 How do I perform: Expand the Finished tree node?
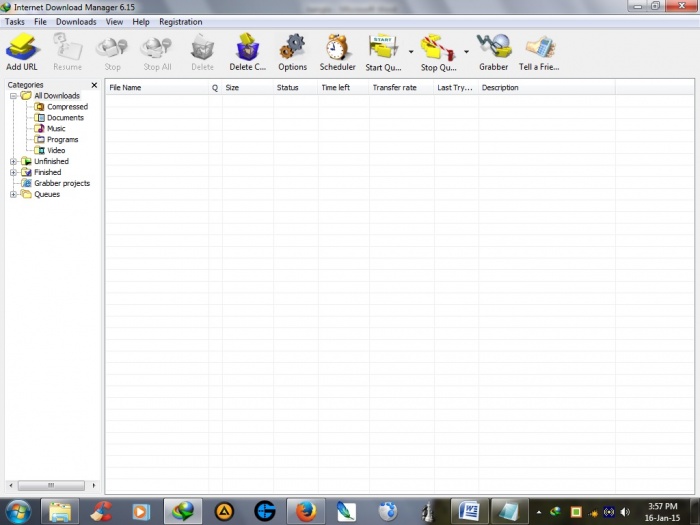pos(13,172)
